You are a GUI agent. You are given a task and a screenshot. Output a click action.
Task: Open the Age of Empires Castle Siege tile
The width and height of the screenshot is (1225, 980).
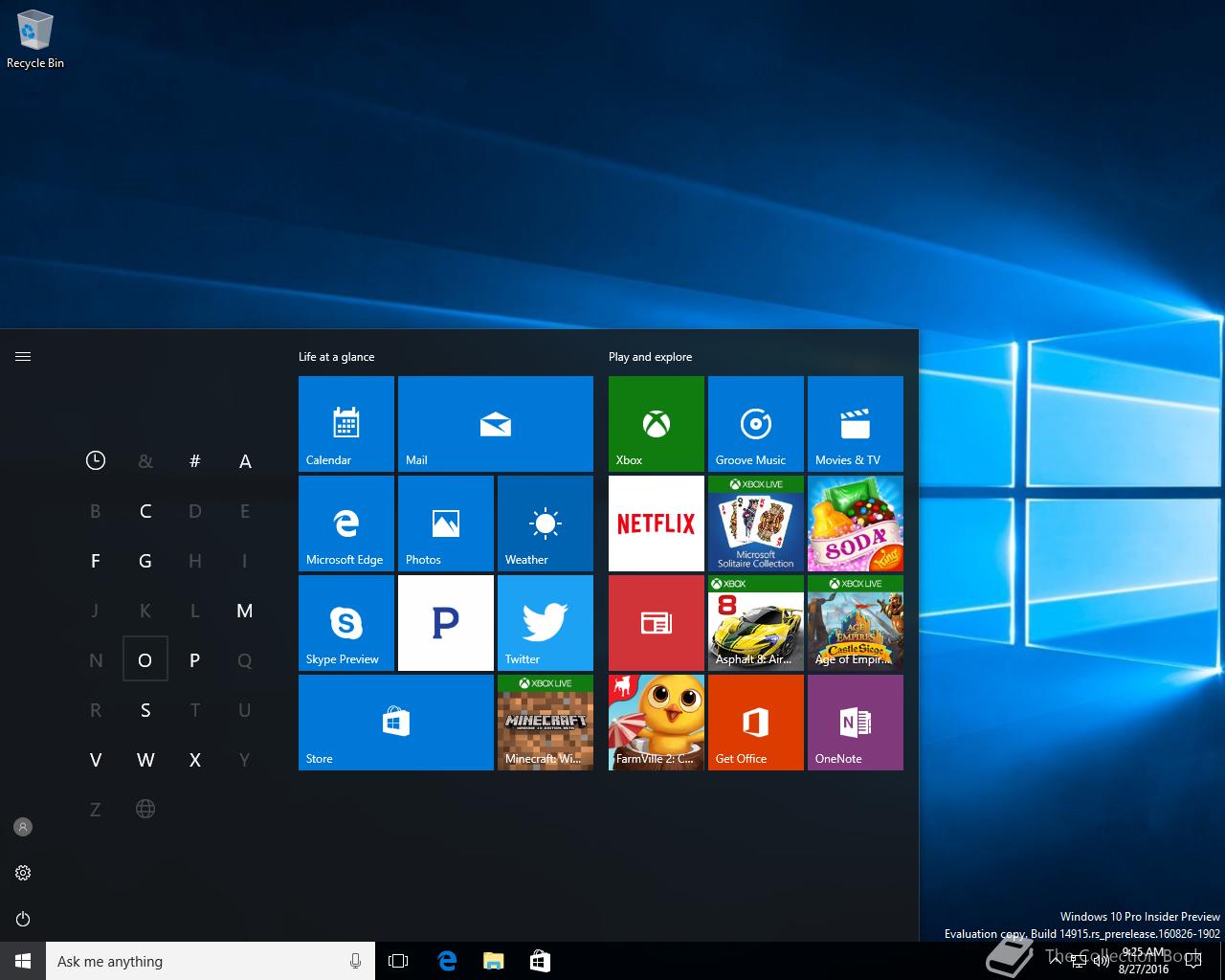point(856,622)
